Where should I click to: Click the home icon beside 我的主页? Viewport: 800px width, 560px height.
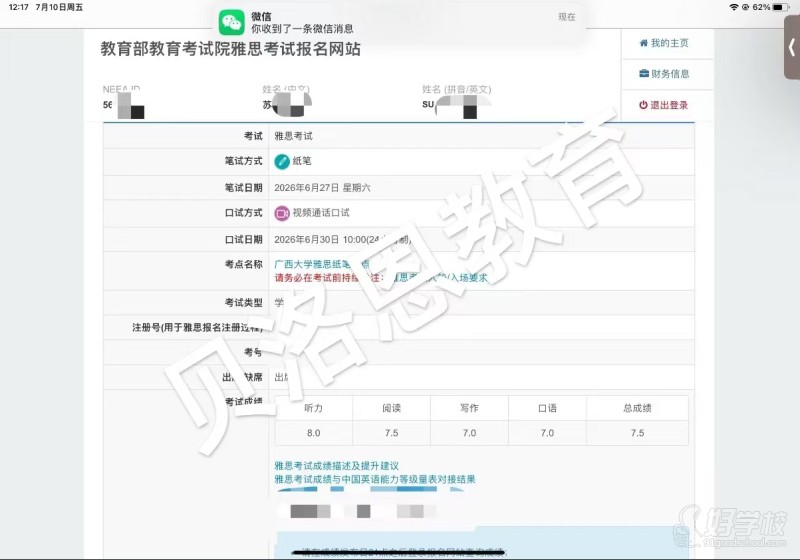tap(644, 43)
